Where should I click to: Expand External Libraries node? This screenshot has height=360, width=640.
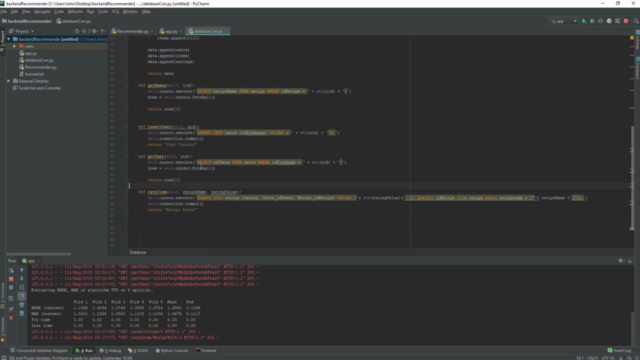click(x=9, y=81)
